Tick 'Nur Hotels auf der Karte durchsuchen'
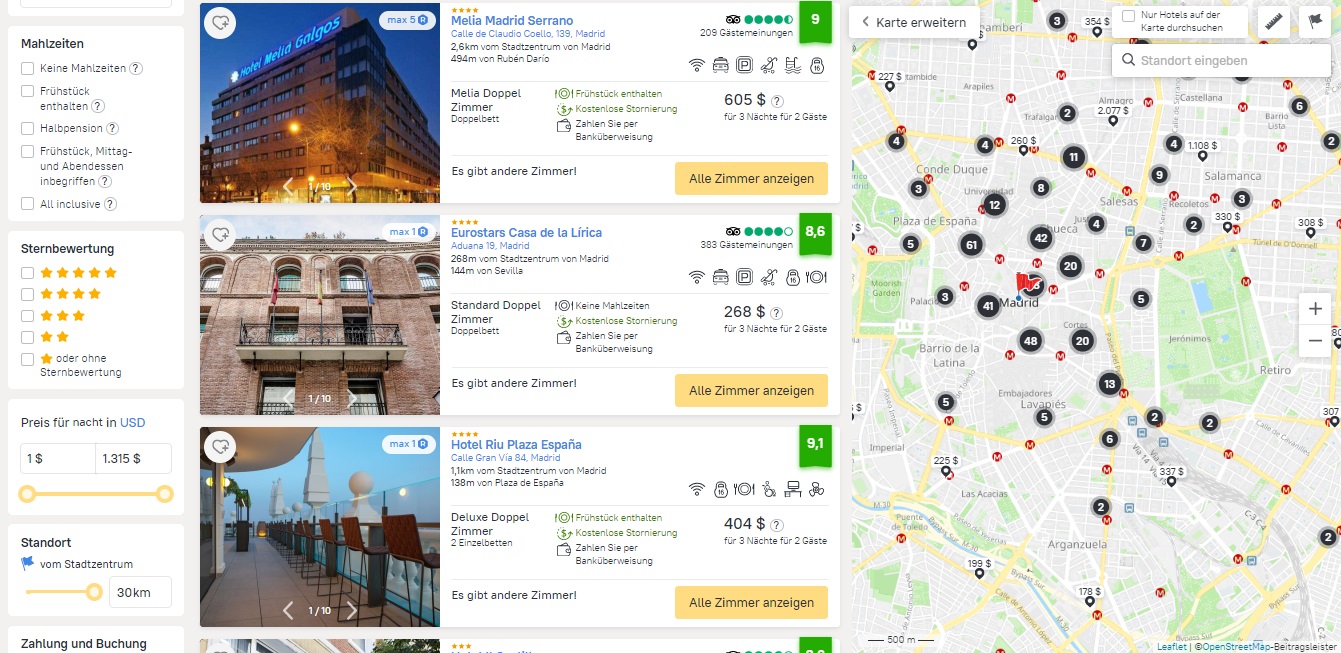1341x653 pixels. (x=1128, y=16)
